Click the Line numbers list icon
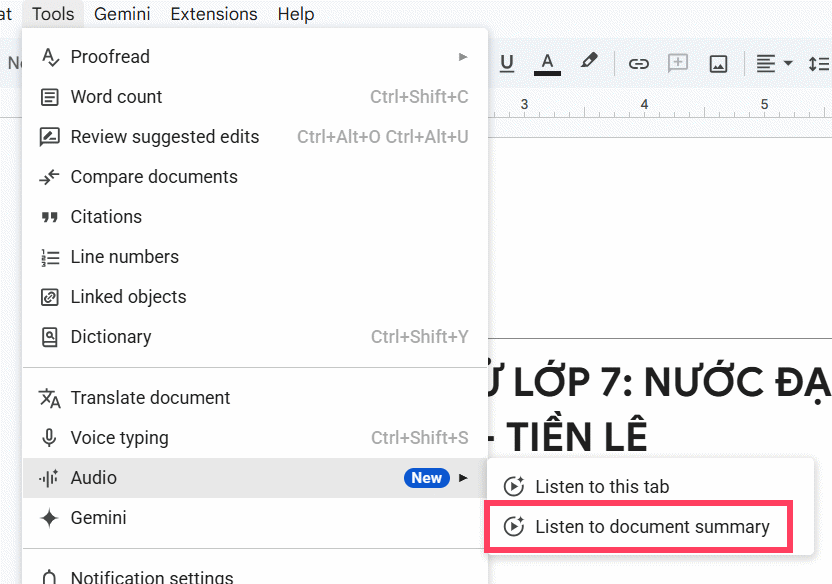This screenshot has height=584, width=832. click(50, 257)
